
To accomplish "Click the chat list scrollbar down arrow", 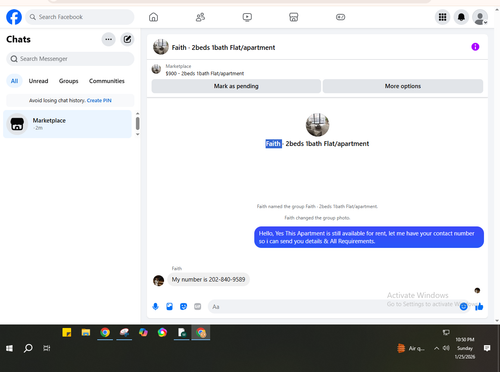I will tap(137, 134).
